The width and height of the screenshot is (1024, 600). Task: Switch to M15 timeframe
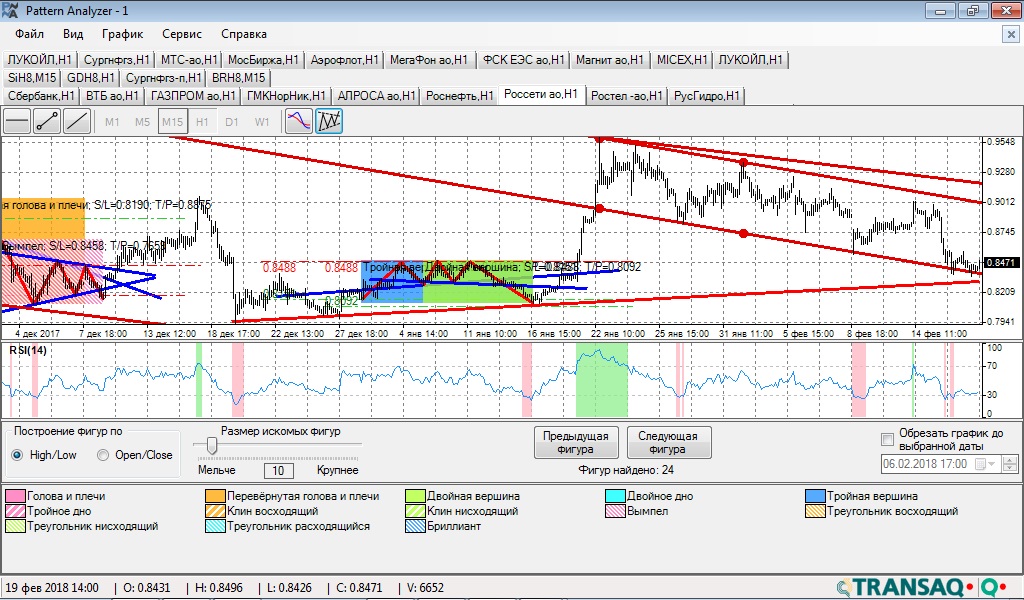click(172, 122)
